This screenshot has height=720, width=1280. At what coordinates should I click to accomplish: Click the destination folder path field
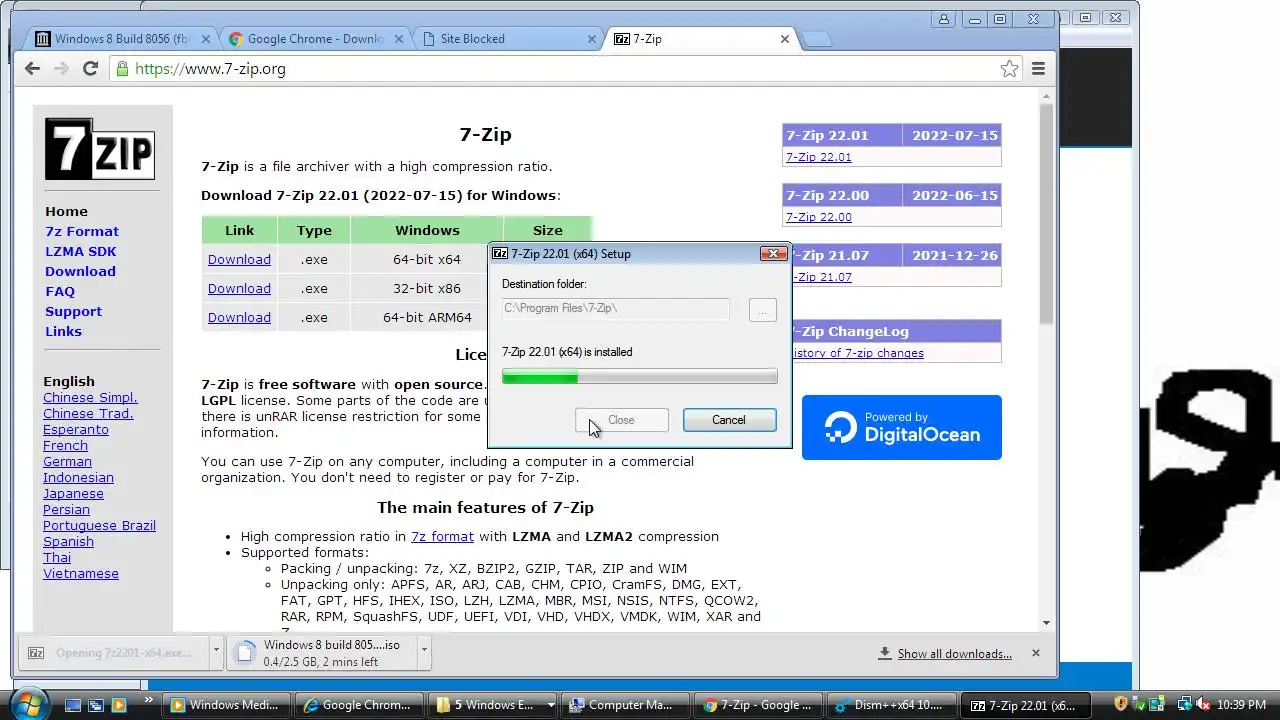615,308
